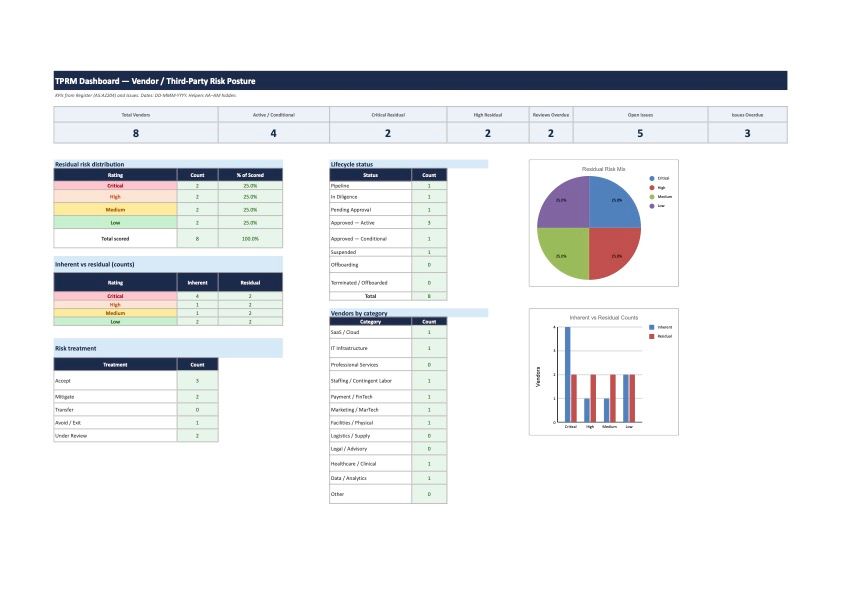
Task: Click the Open Issues KPI label
Action: coord(641,115)
